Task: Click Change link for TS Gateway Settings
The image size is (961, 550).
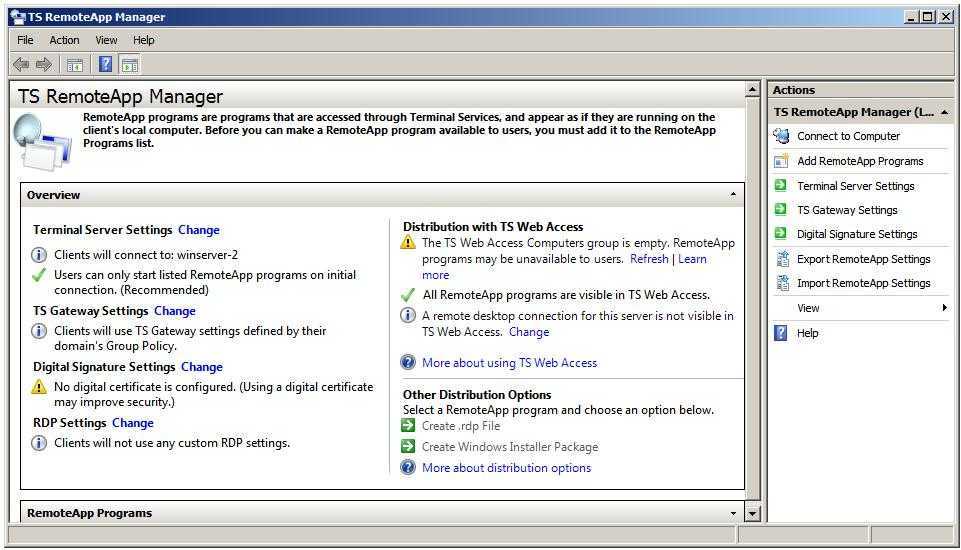Action: pyautogui.click(x=175, y=311)
